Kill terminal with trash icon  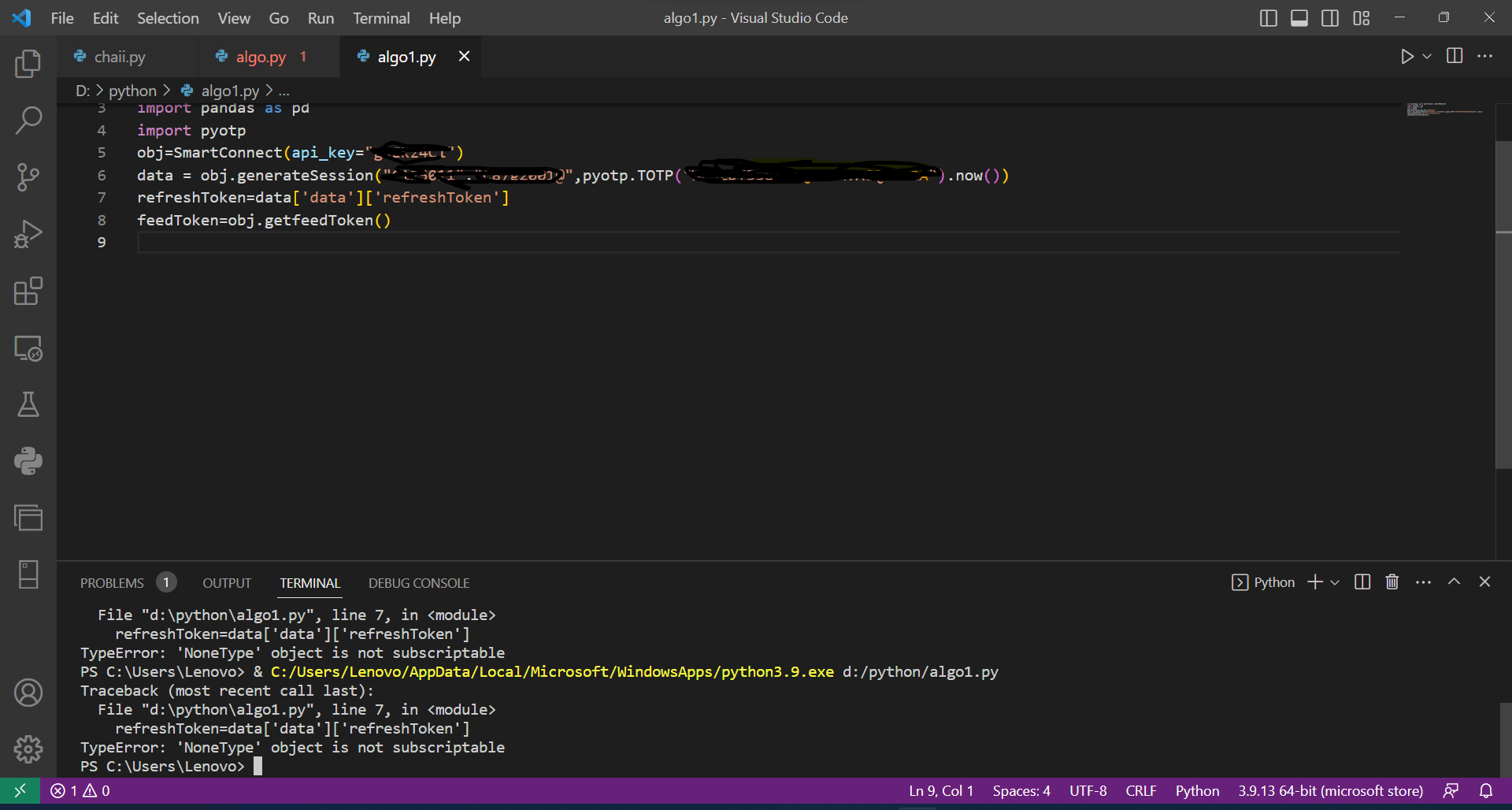tap(1392, 582)
